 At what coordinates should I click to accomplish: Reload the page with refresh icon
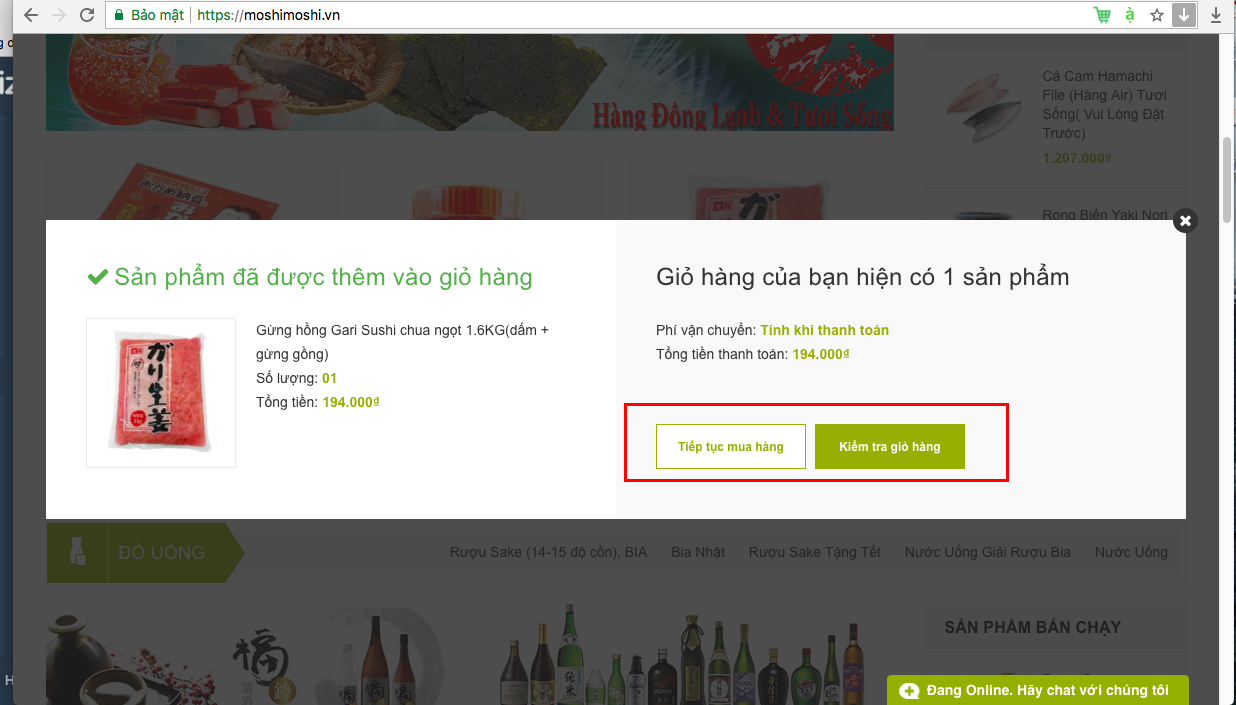87,15
